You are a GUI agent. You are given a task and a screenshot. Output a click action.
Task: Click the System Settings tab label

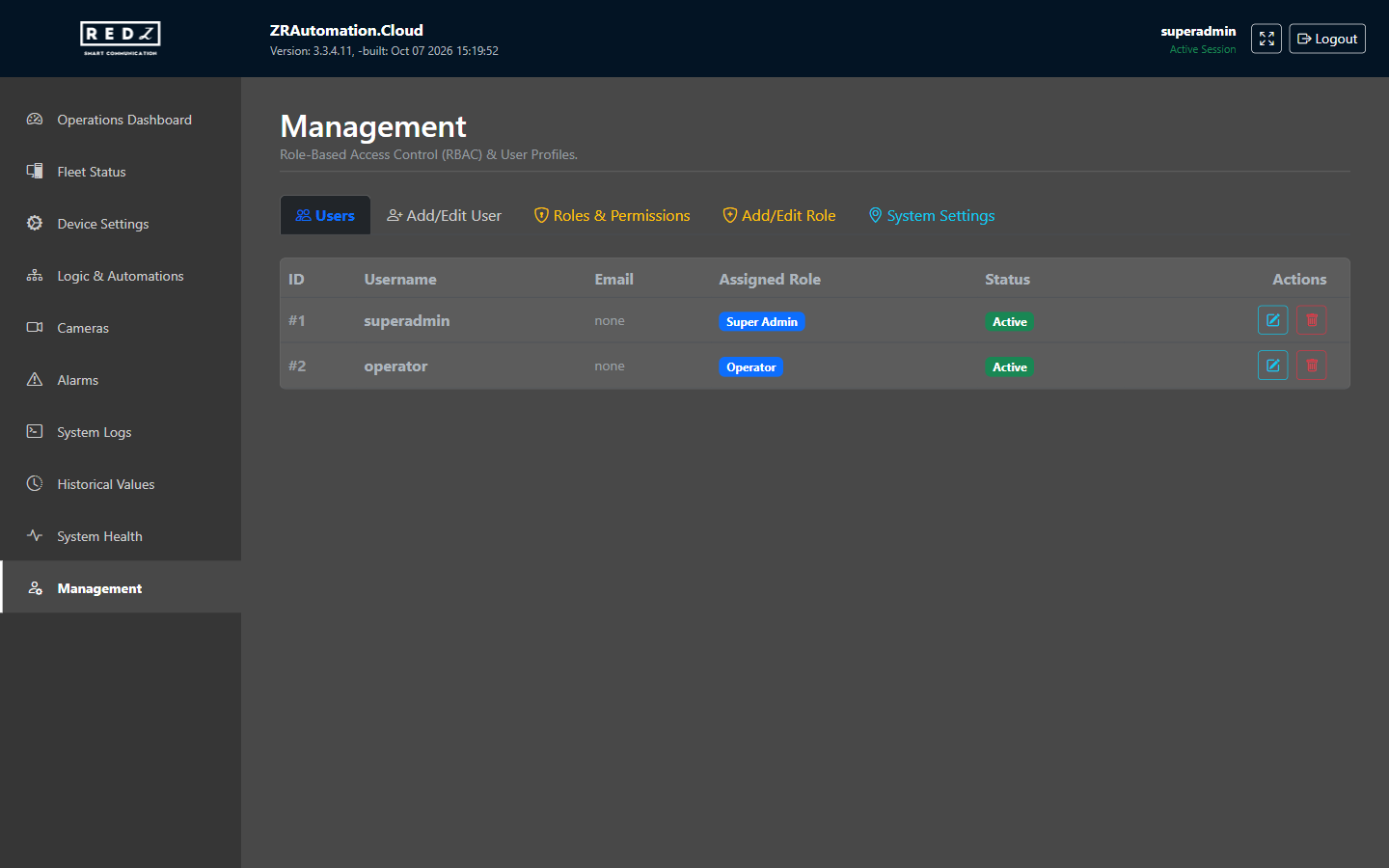point(940,216)
